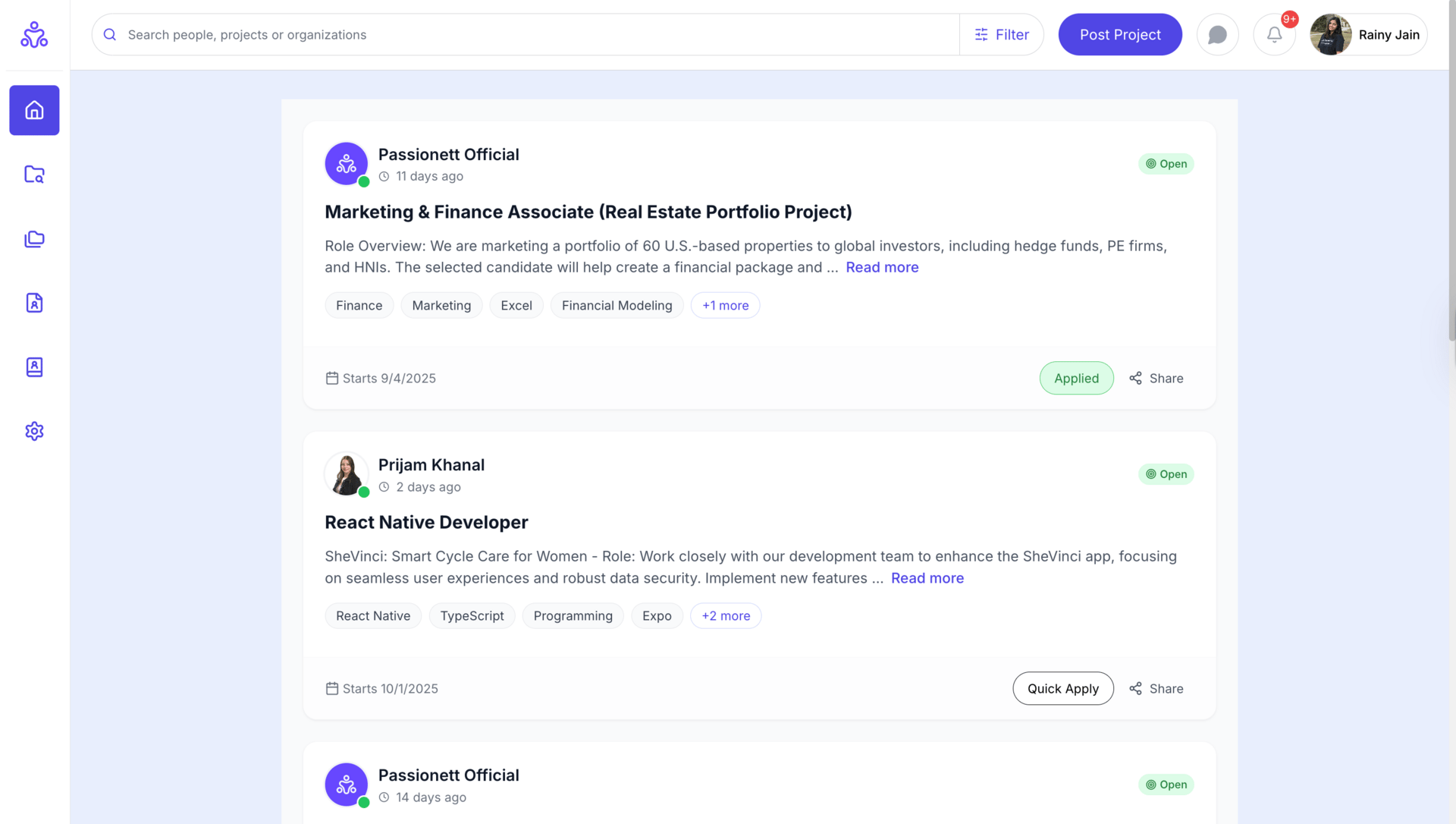Open the stacked folders sidebar icon
Screen dimensions: 1456x824
click(x=34, y=239)
